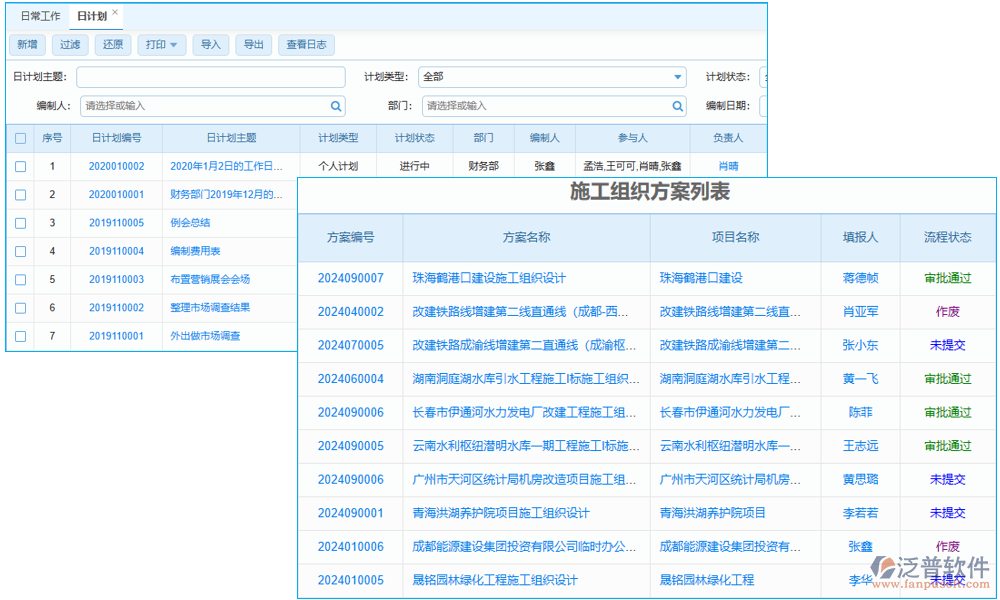Click the search icon beside 部门 field

[678, 106]
